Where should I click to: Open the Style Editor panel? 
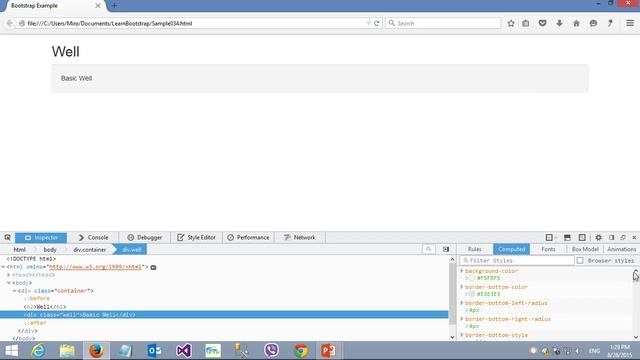tap(196, 238)
